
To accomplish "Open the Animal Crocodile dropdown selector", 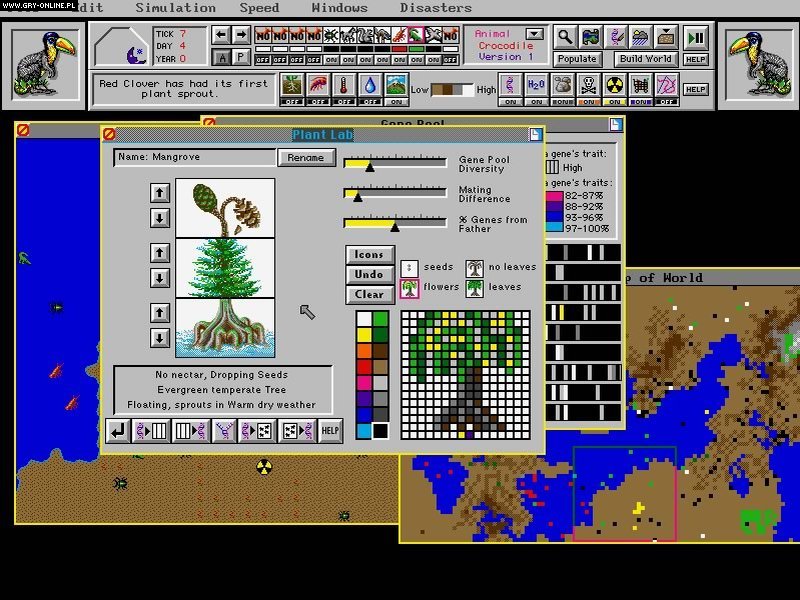I will pos(533,33).
